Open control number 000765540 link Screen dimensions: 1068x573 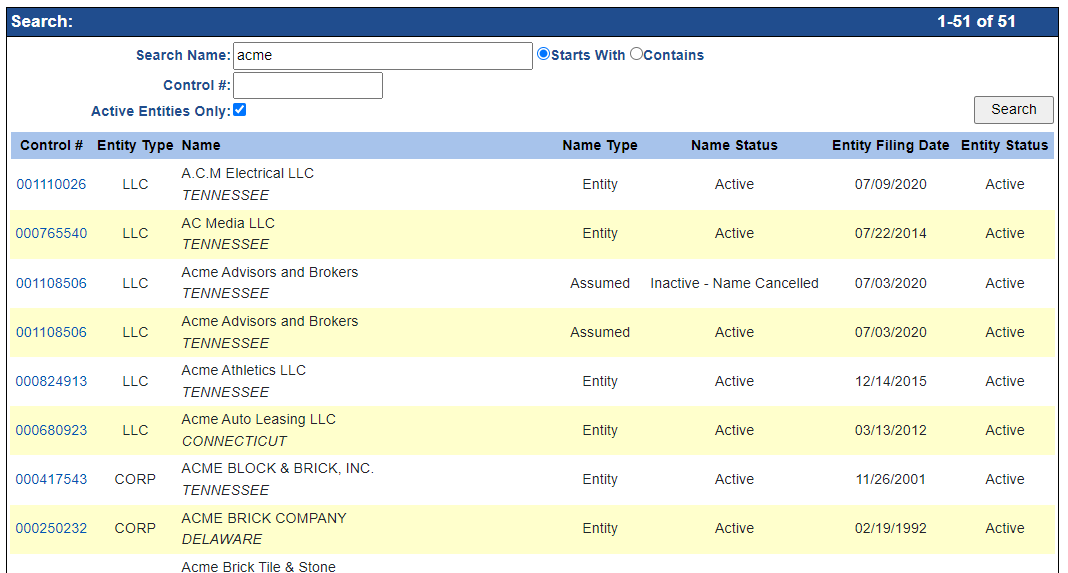(x=51, y=234)
